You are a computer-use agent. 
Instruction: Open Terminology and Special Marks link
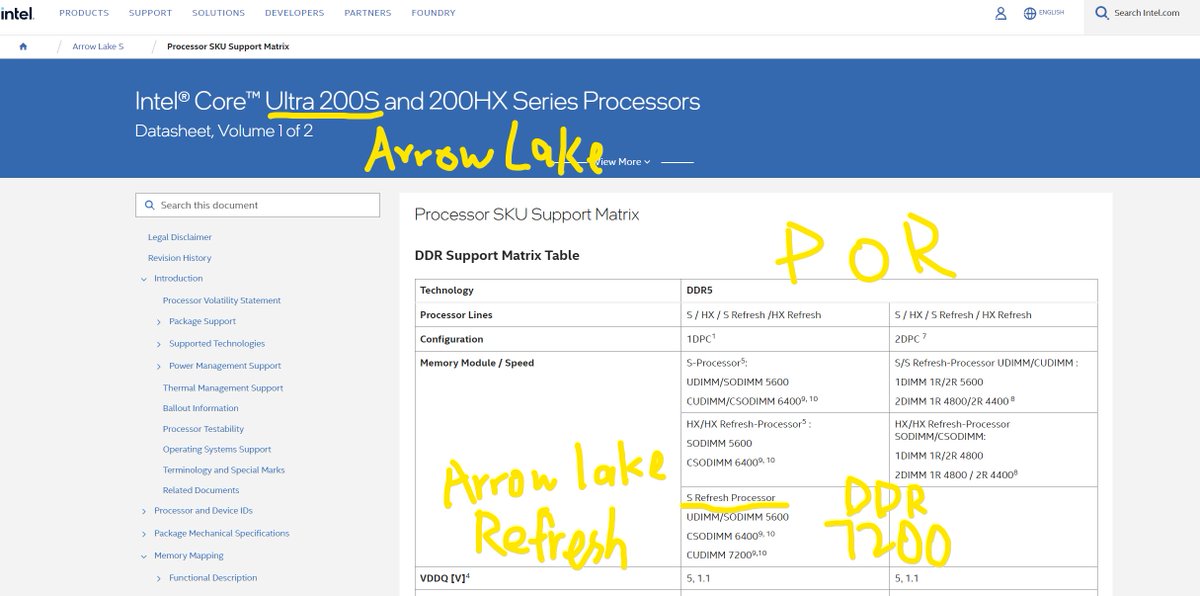click(224, 470)
